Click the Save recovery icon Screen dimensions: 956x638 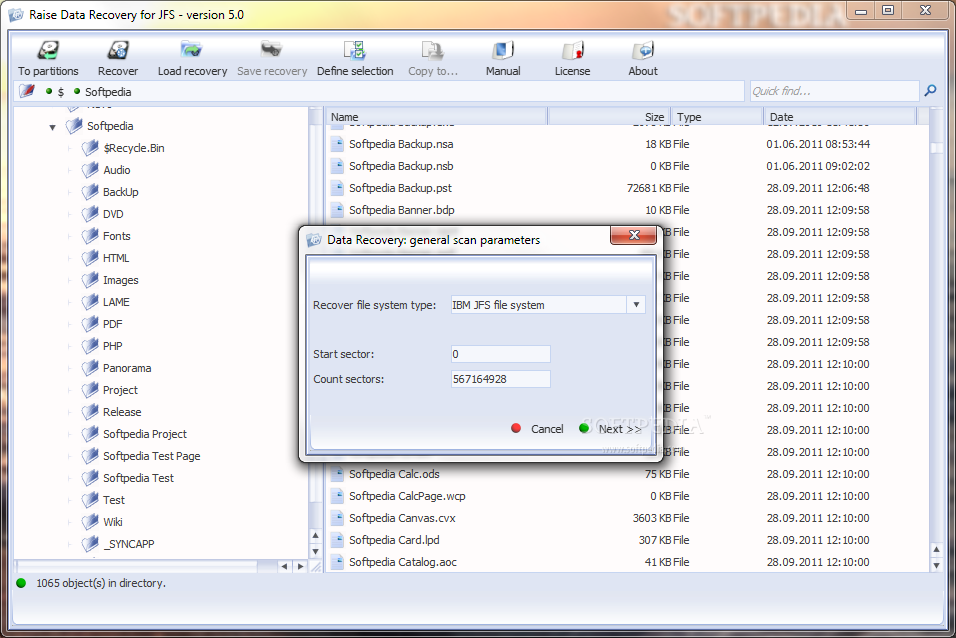point(271,51)
